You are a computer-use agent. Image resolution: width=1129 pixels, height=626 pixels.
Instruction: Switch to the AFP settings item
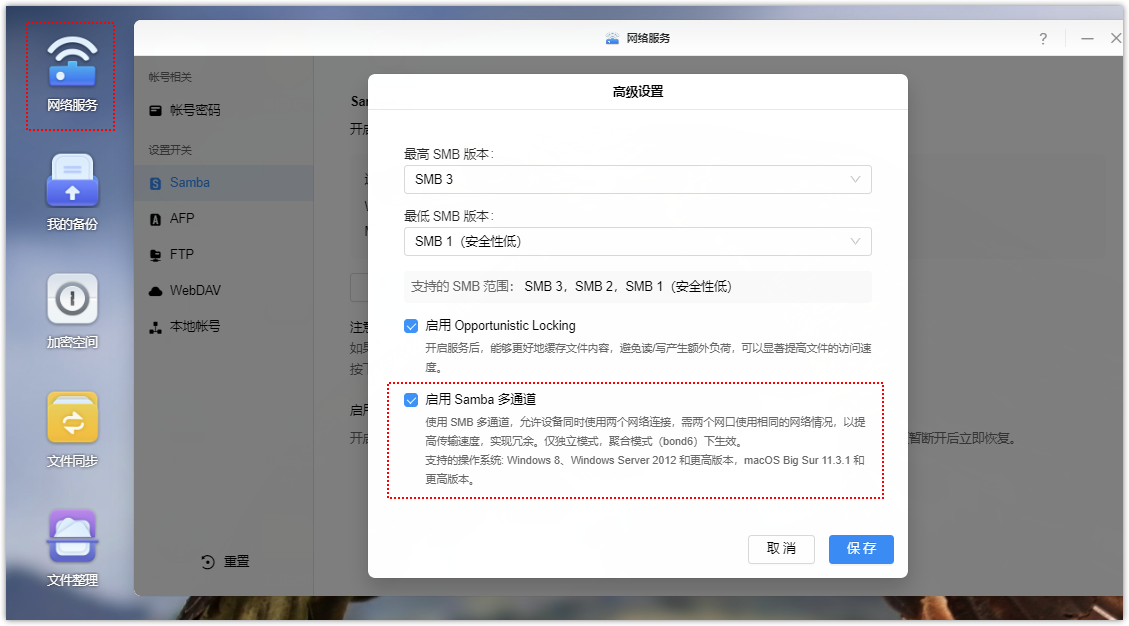pyautogui.click(x=181, y=219)
